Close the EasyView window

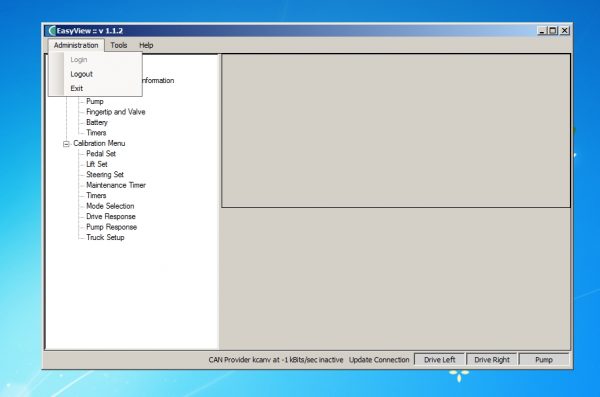pos(565,31)
